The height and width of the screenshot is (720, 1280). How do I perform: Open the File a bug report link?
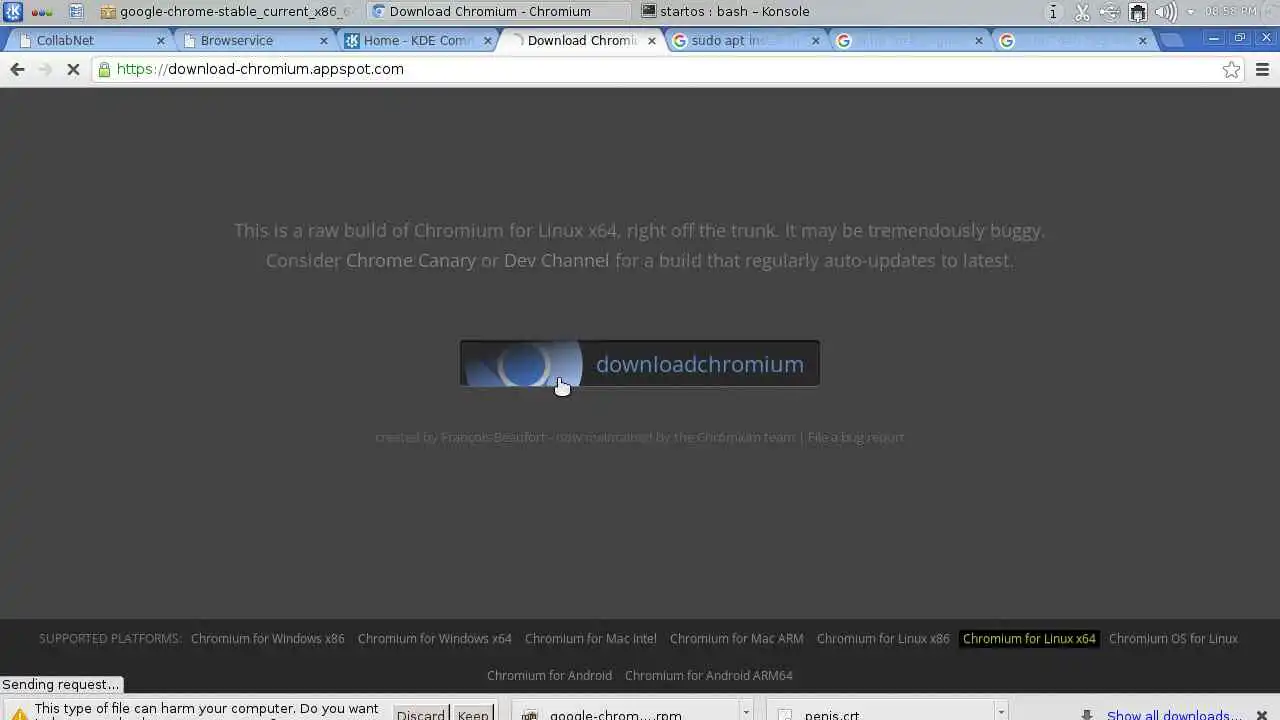[856, 437]
